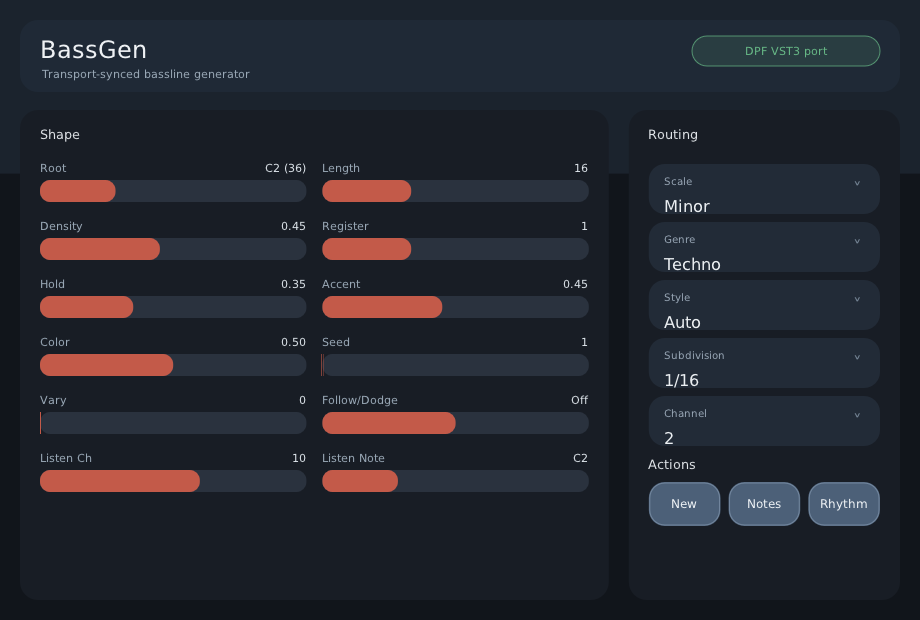
Task: Click the Vary slider track
Action: click(173, 424)
